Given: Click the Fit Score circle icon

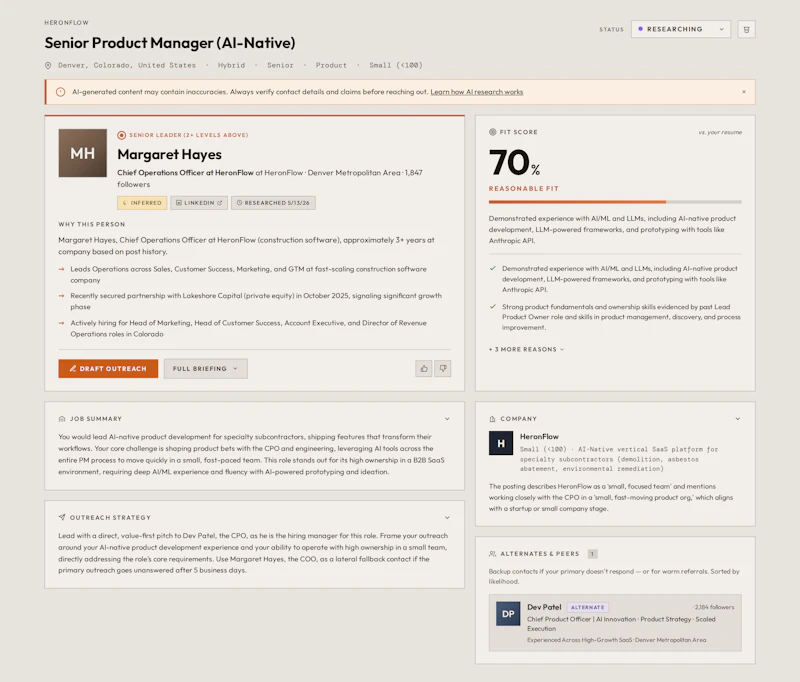Looking at the screenshot, I should click(x=492, y=132).
